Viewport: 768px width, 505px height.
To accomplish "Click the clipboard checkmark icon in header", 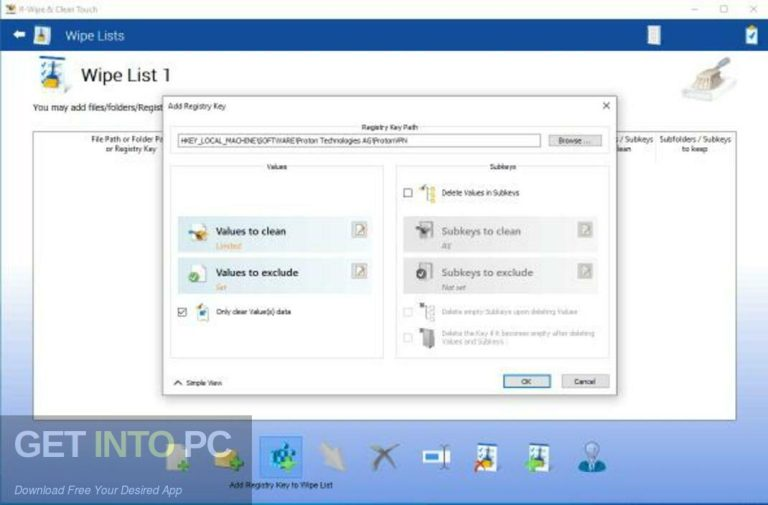I will [x=751, y=35].
